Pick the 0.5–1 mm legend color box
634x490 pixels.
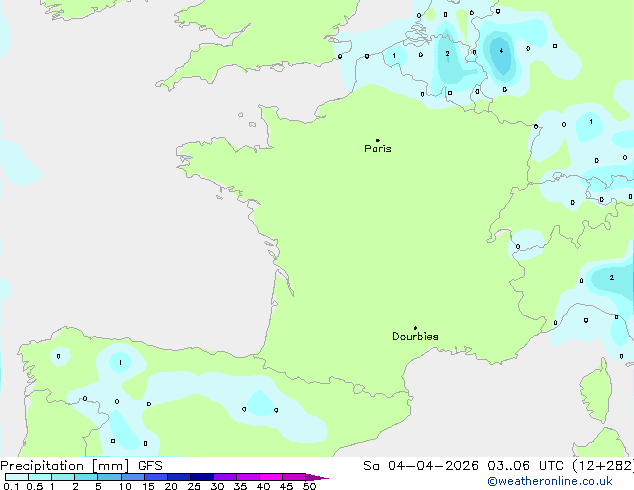[x=40, y=477]
